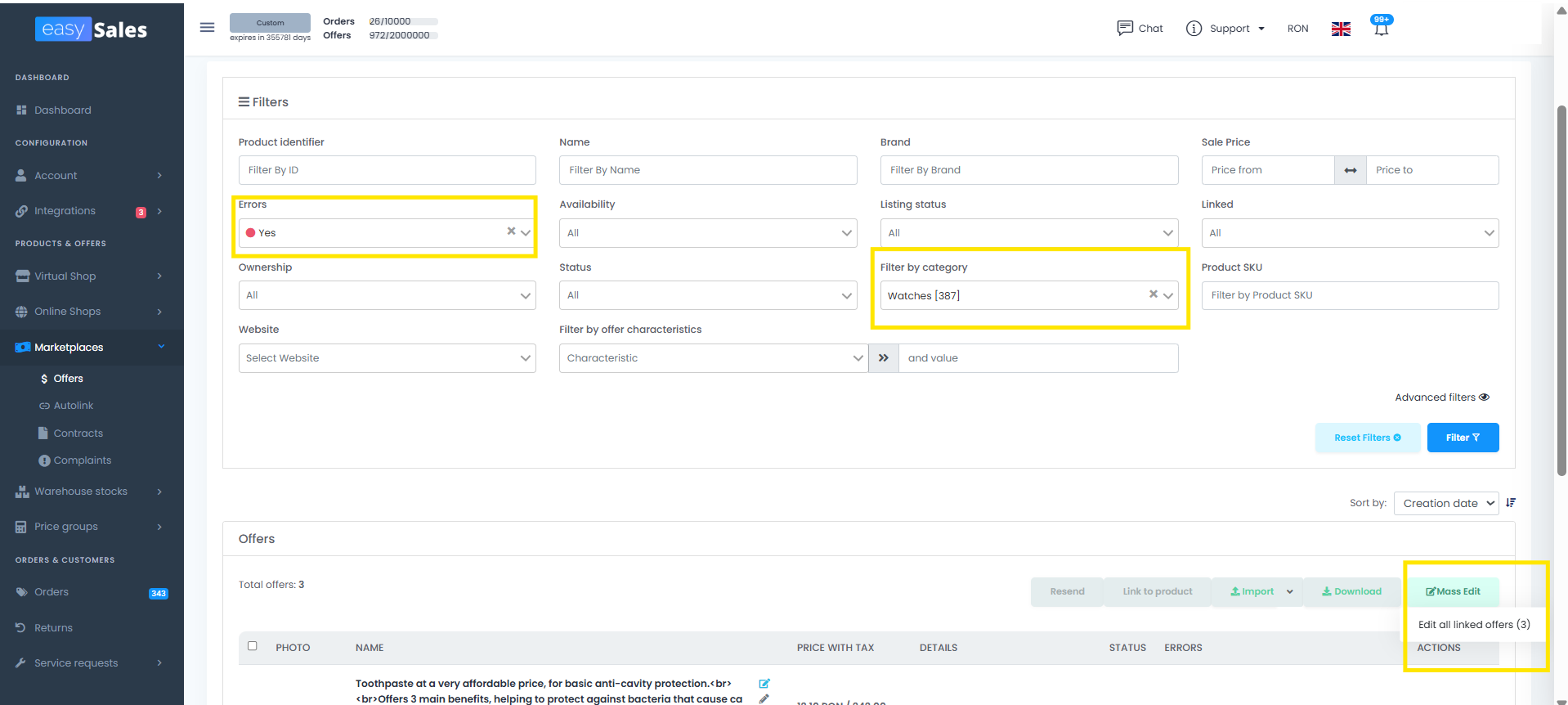Open the Support dropdown menu
Image resolution: width=1568 pixels, height=705 pixels.
tap(1237, 29)
